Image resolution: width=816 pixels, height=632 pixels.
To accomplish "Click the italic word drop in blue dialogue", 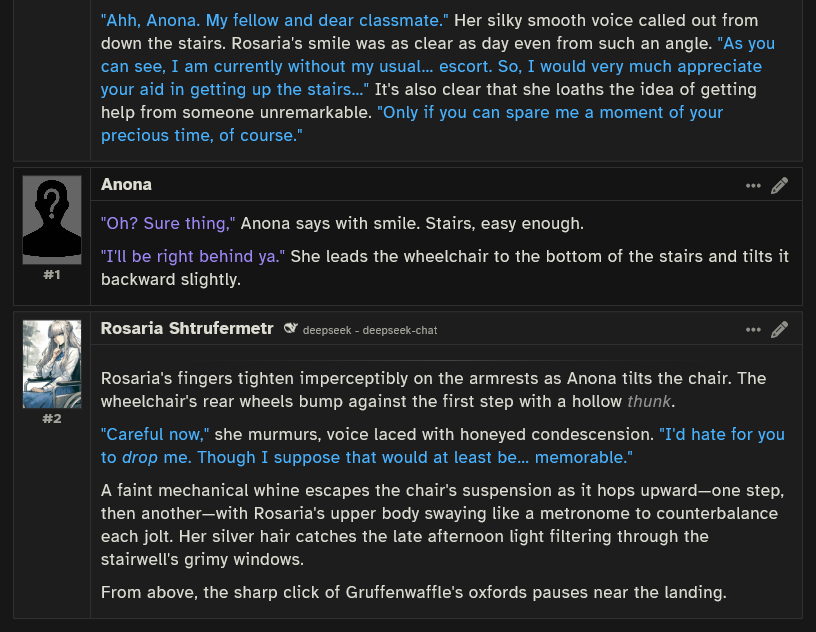I will [139, 457].
